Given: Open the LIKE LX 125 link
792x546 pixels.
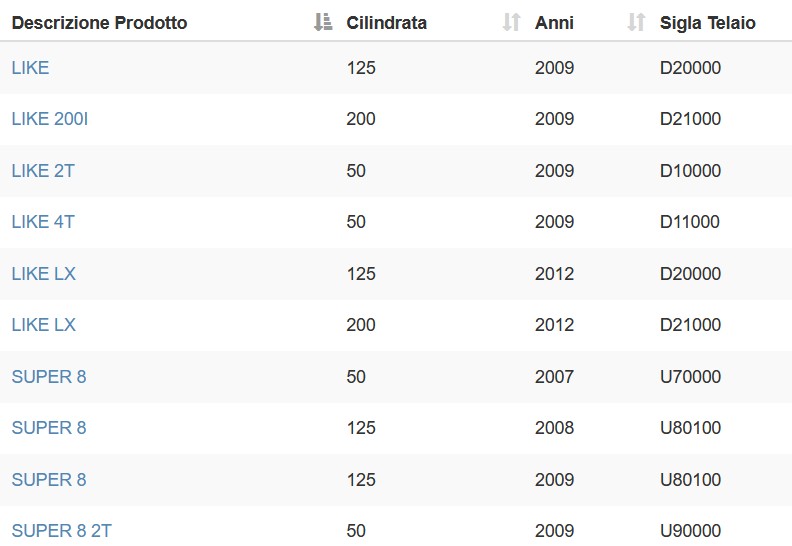Looking at the screenshot, I should click(x=43, y=274).
